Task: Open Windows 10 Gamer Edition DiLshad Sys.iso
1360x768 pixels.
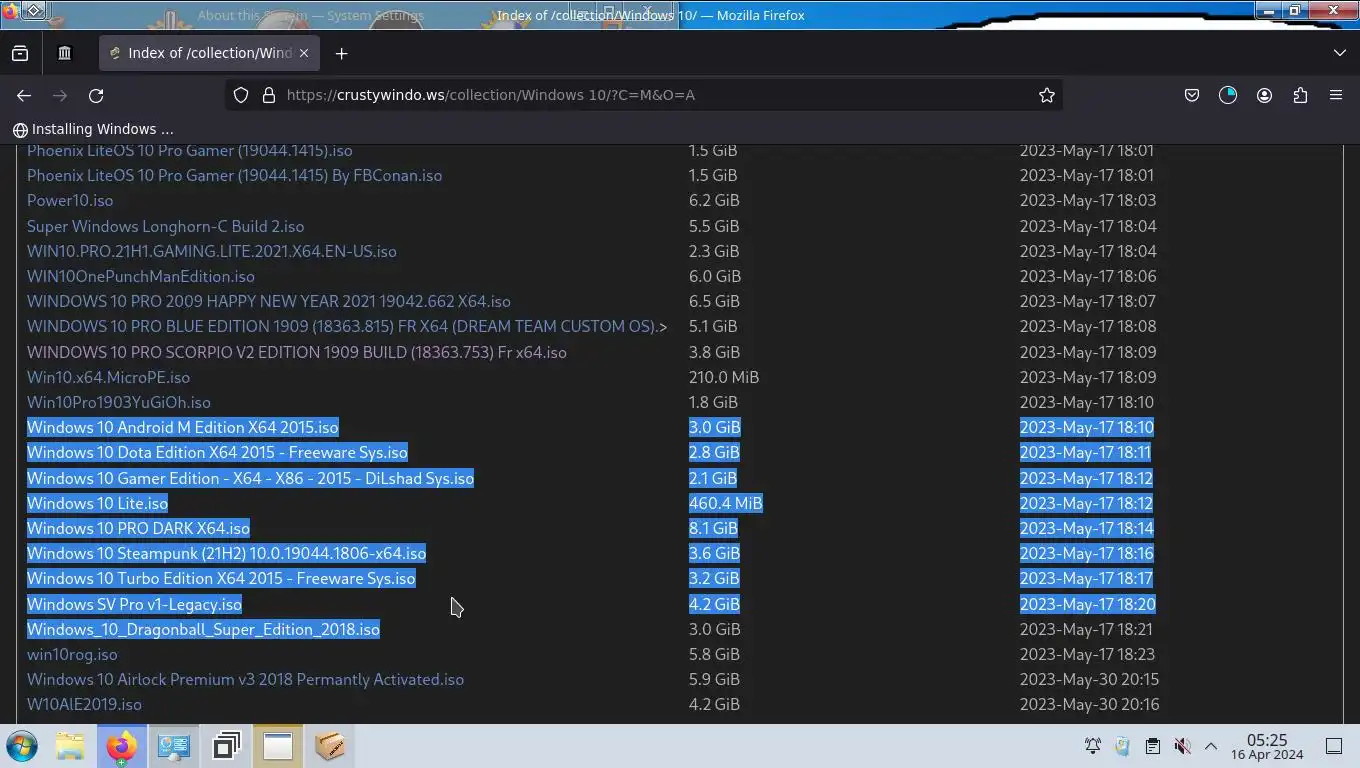Action: (x=250, y=478)
